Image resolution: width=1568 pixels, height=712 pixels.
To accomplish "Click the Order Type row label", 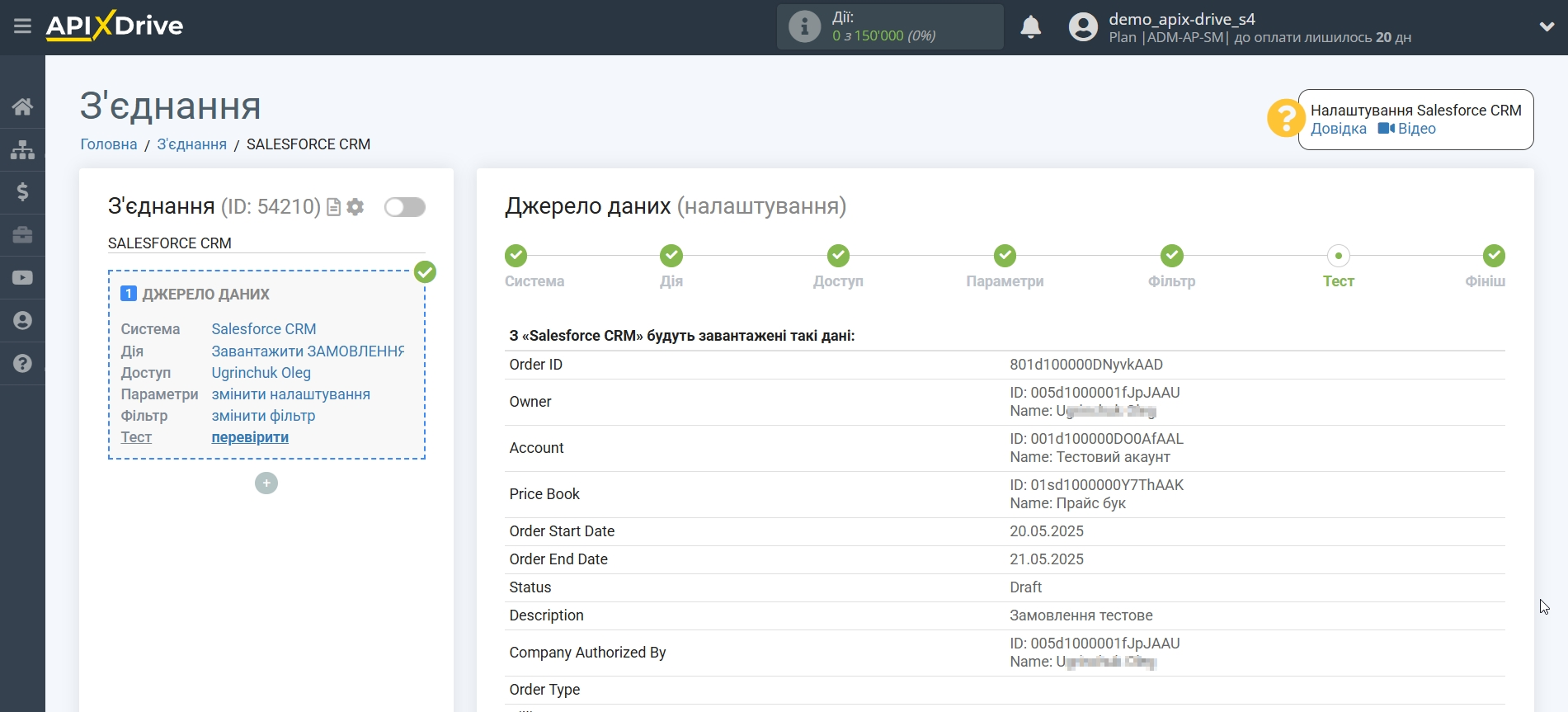I will 544,690.
